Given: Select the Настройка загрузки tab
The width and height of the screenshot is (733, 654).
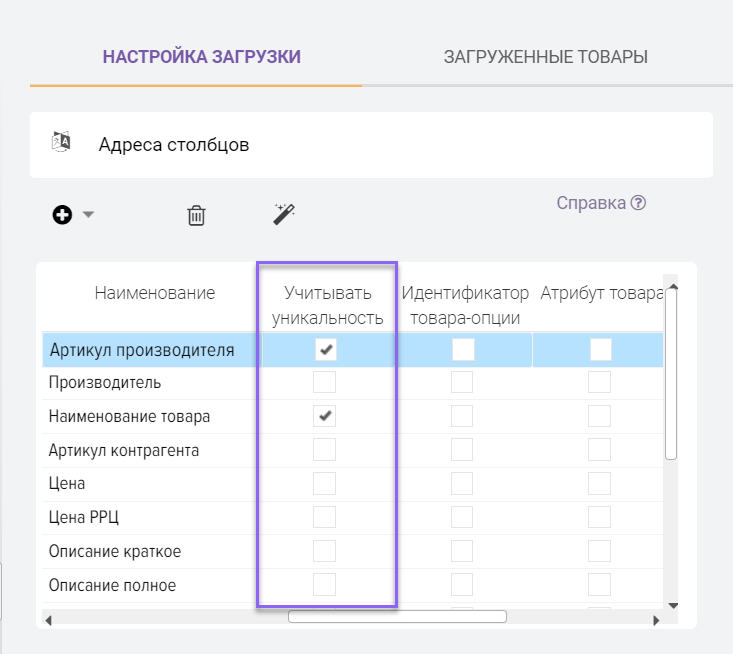Looking at the screenshot, I should tap(202, 57).
